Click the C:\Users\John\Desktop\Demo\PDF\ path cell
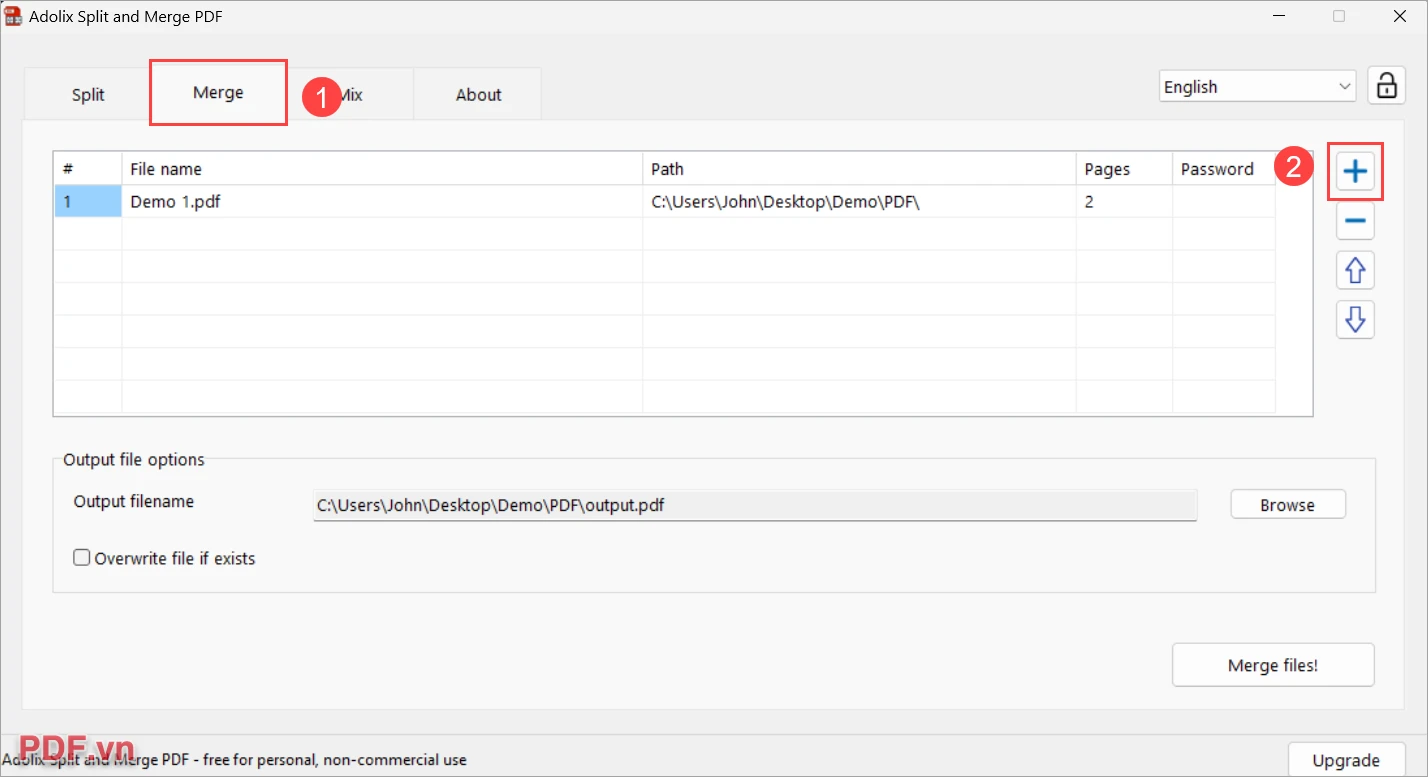 click(859, 201)
